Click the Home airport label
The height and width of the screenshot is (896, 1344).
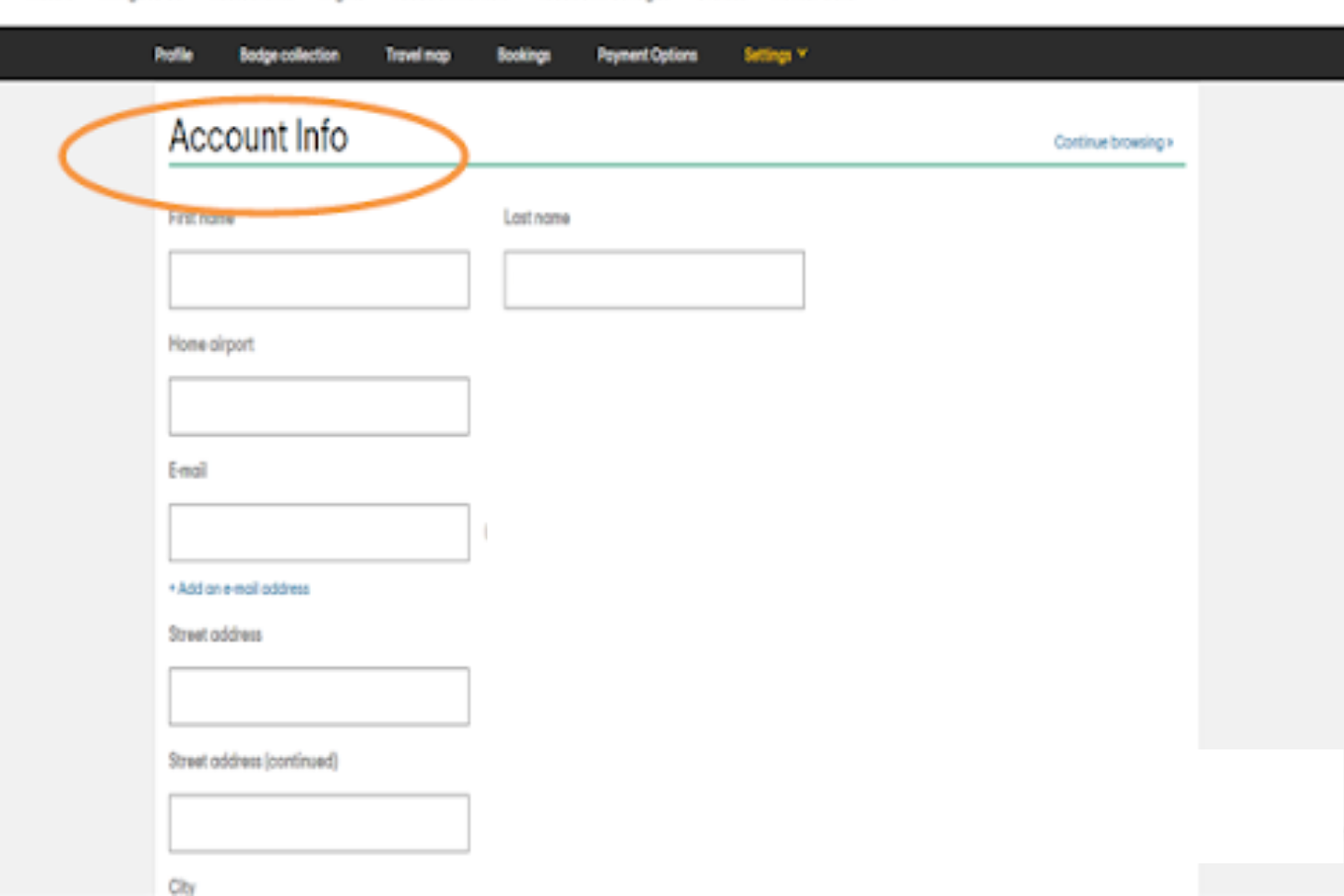210,343
